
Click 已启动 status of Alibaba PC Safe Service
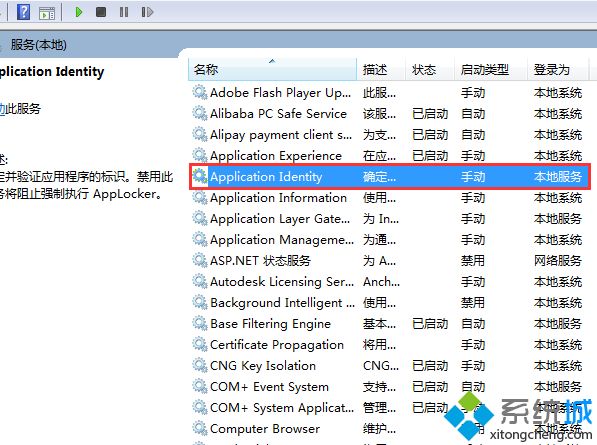[x=430, y=113]
